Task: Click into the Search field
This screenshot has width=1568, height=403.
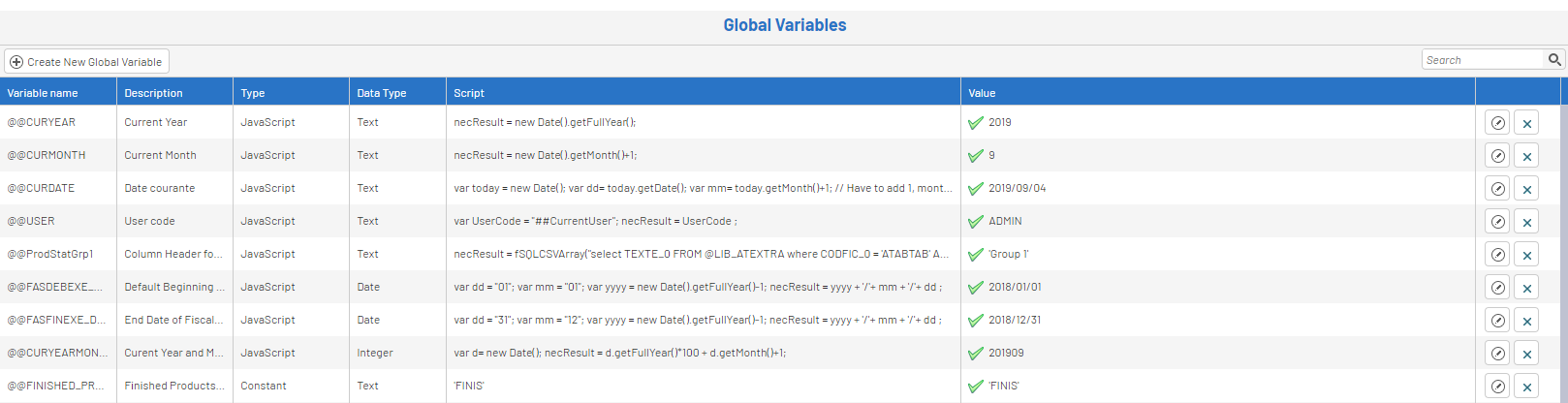Action: pos(1482,60)
